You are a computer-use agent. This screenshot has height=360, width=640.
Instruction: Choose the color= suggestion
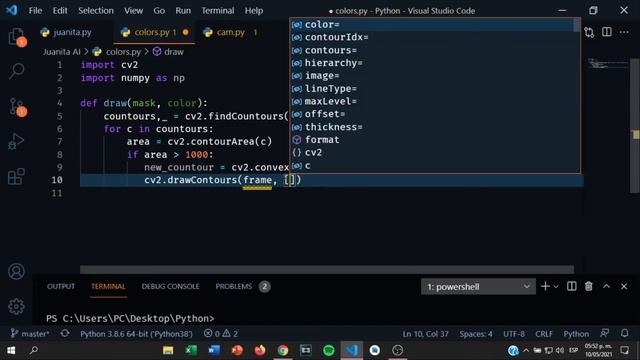[432, 24]
